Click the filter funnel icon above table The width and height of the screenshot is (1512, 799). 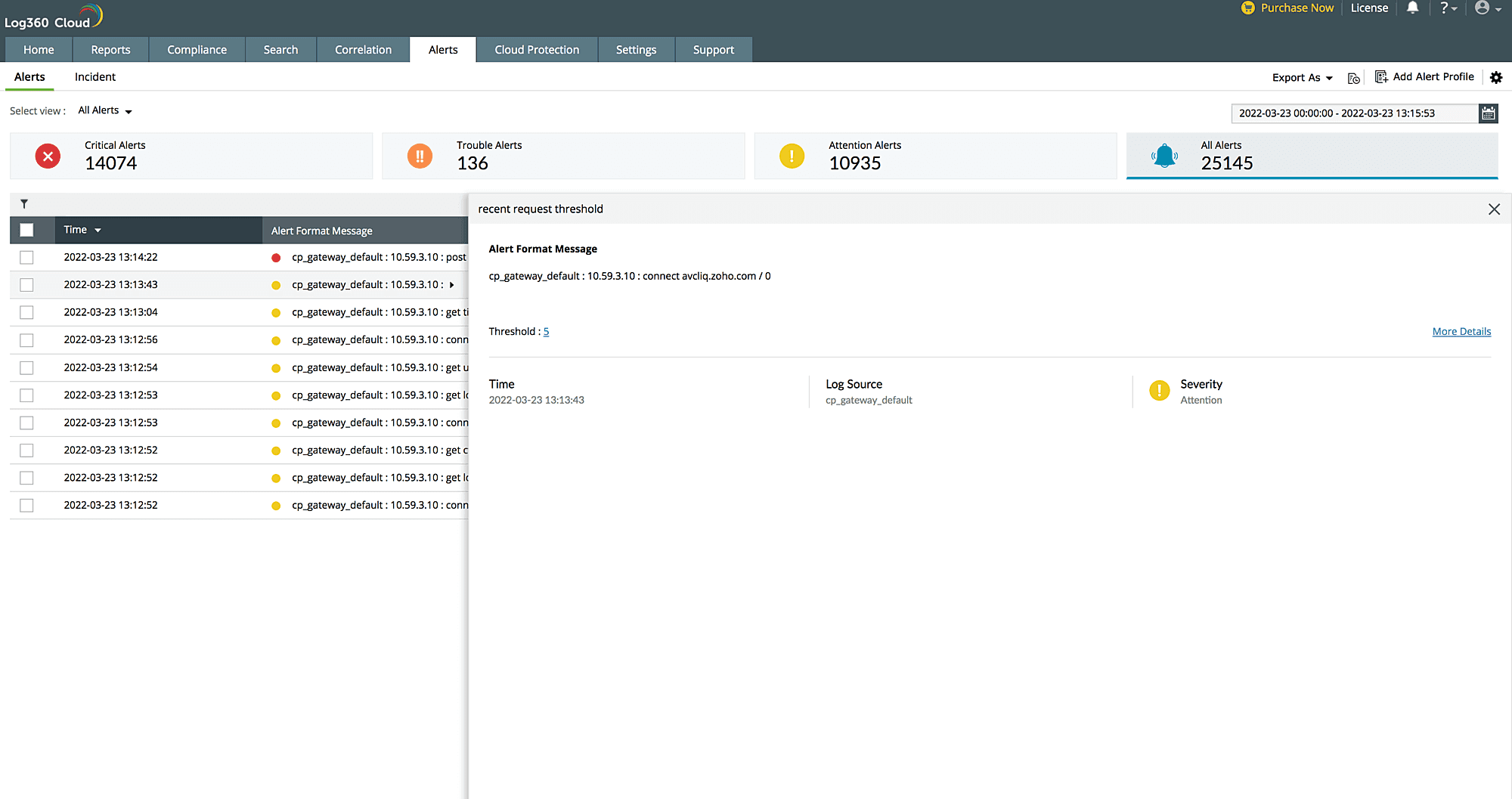point(24,204)
